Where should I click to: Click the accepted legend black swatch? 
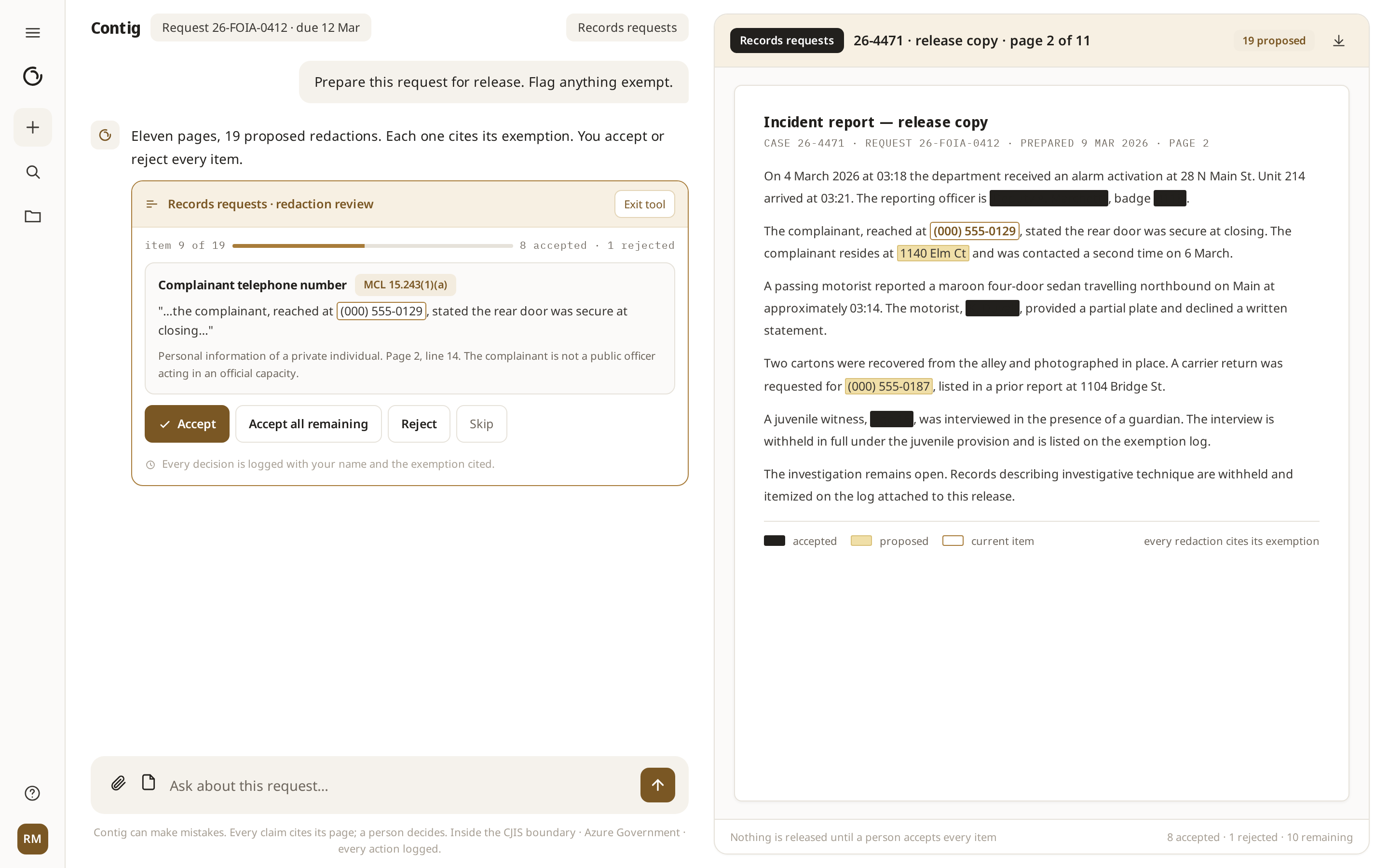[x=774, y=541]
